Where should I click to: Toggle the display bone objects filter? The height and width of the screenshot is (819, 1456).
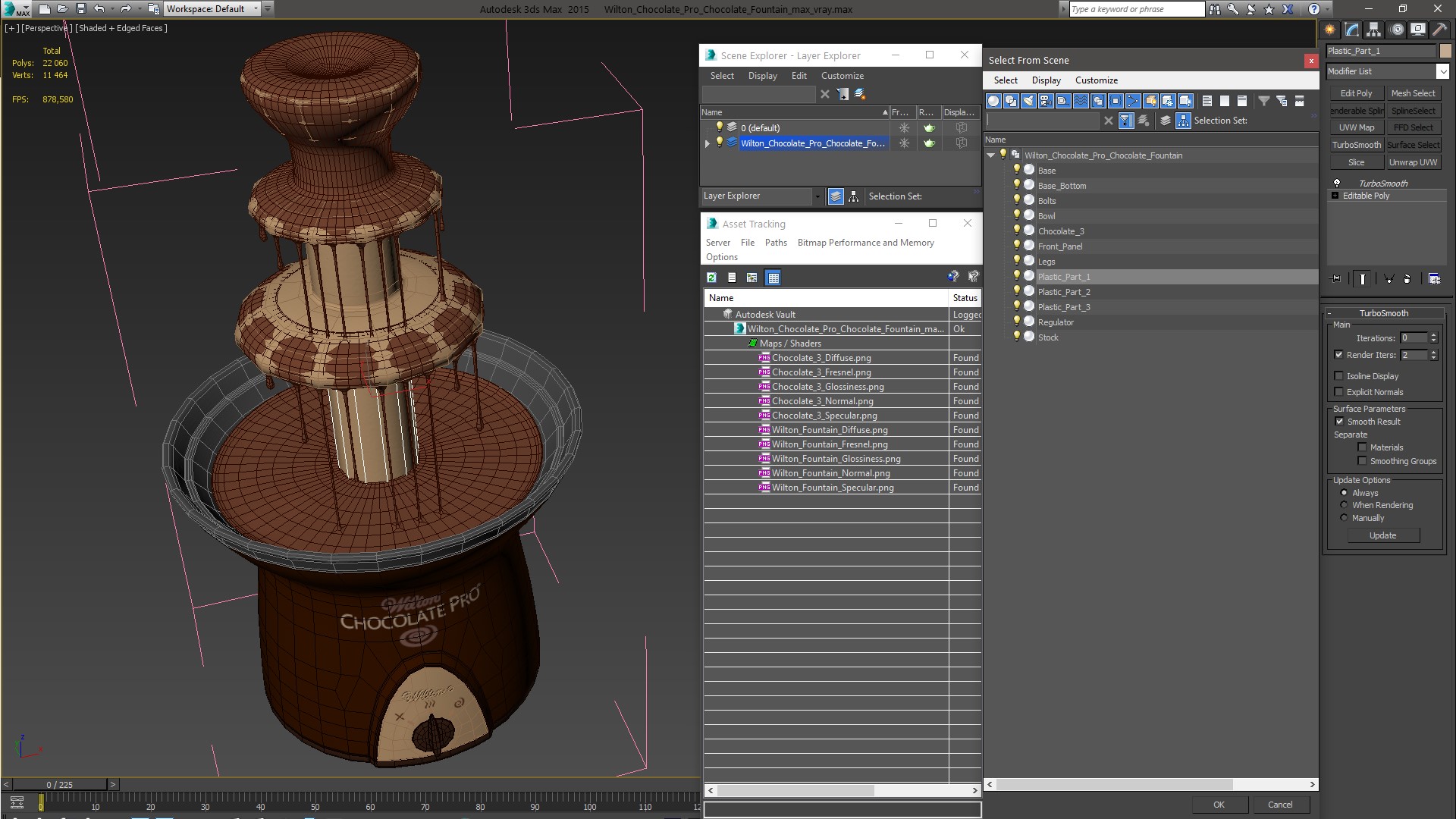1133,101
